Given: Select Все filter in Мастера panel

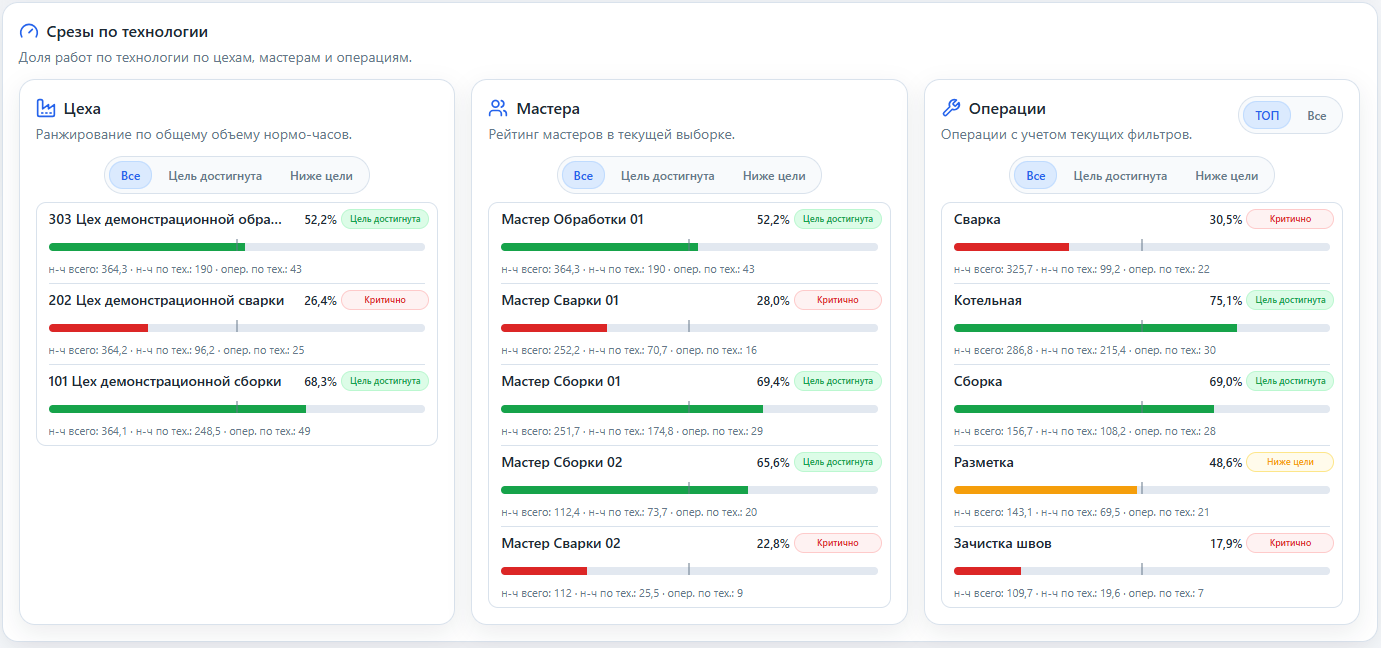Looking at the screenshot, I should [583, 176].
